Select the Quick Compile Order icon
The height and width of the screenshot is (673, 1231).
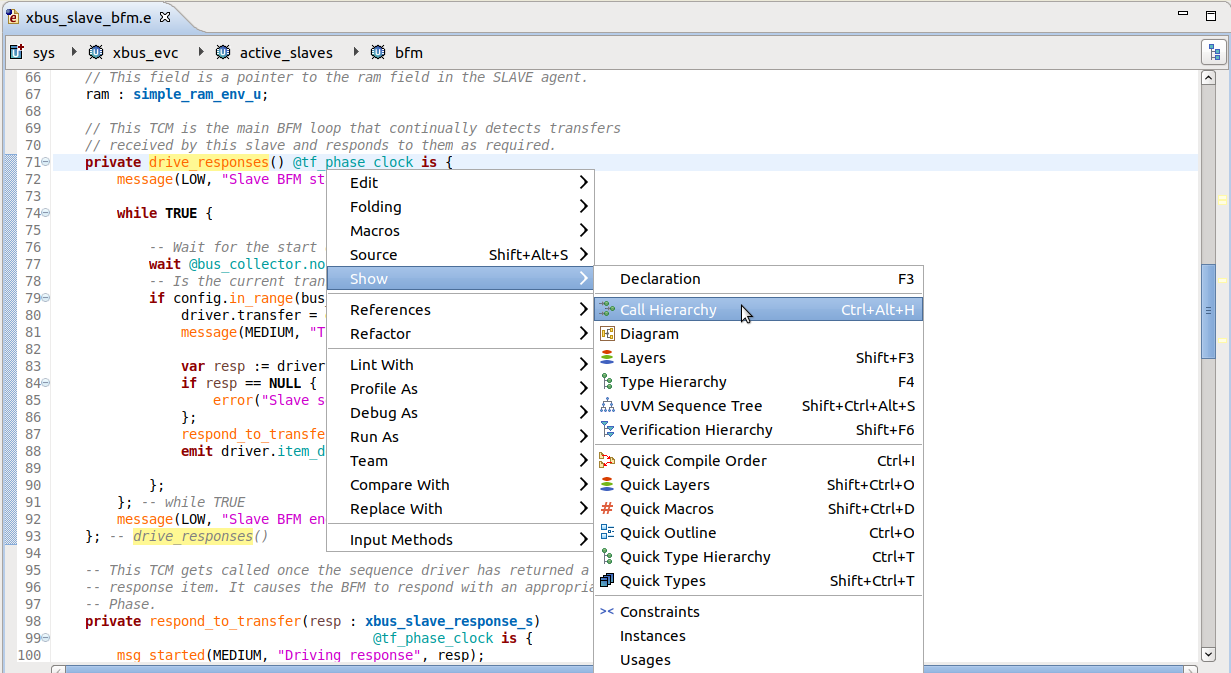pyautogui.click(x=607, y=461)
